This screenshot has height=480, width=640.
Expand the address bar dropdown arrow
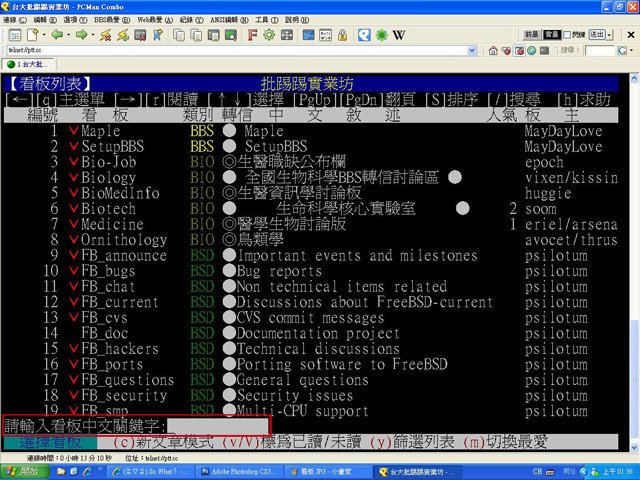click(472, 51)
